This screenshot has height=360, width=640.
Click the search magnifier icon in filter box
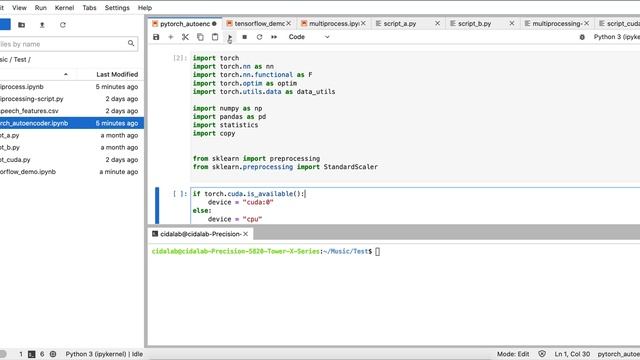point(131,43)
